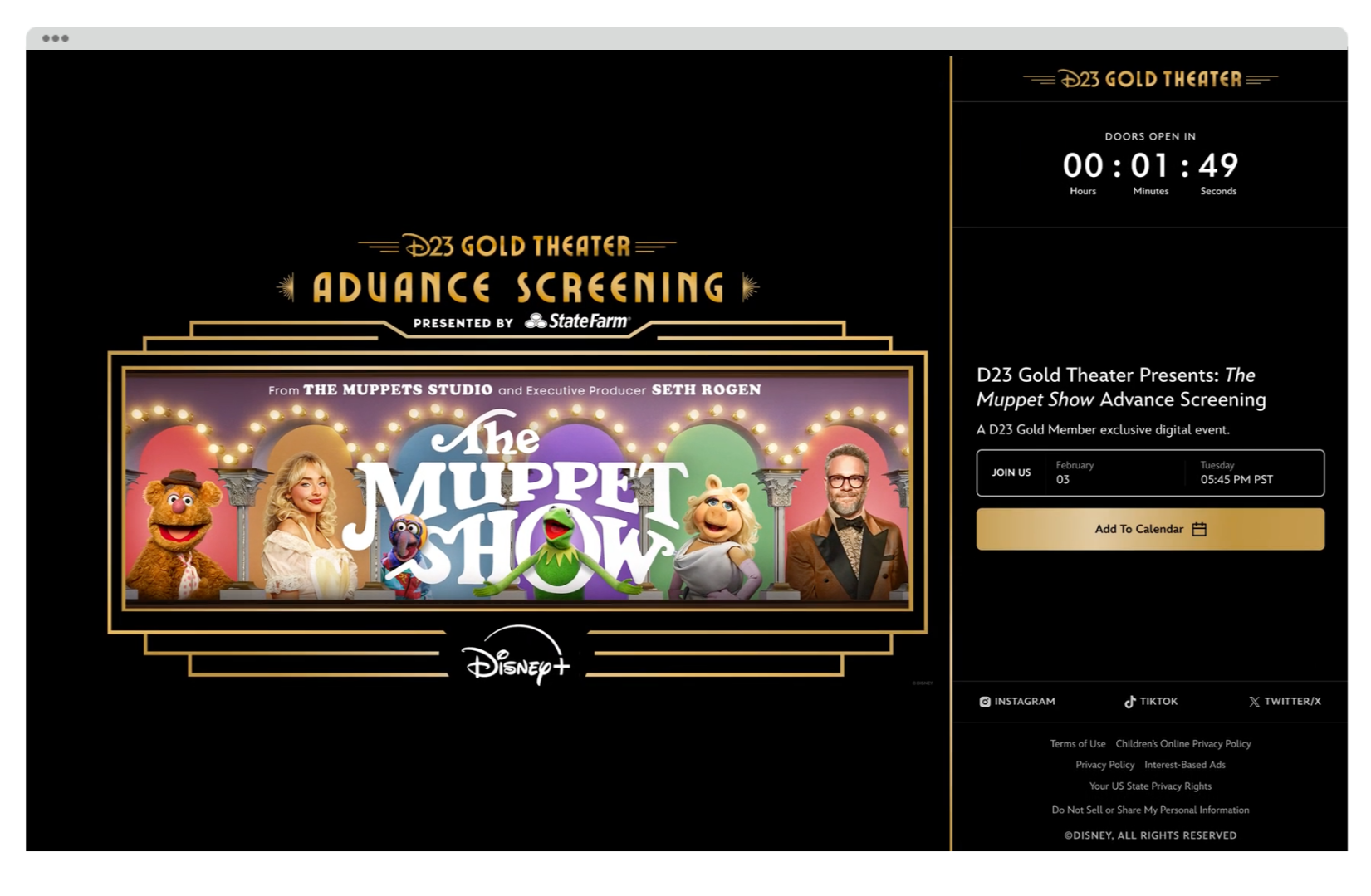Click ©DISNEY, ALL RIGHTS RESERVED text
Image resolution: width=1371 pixels, height=896 pixels.
[x=1150, y=835]
